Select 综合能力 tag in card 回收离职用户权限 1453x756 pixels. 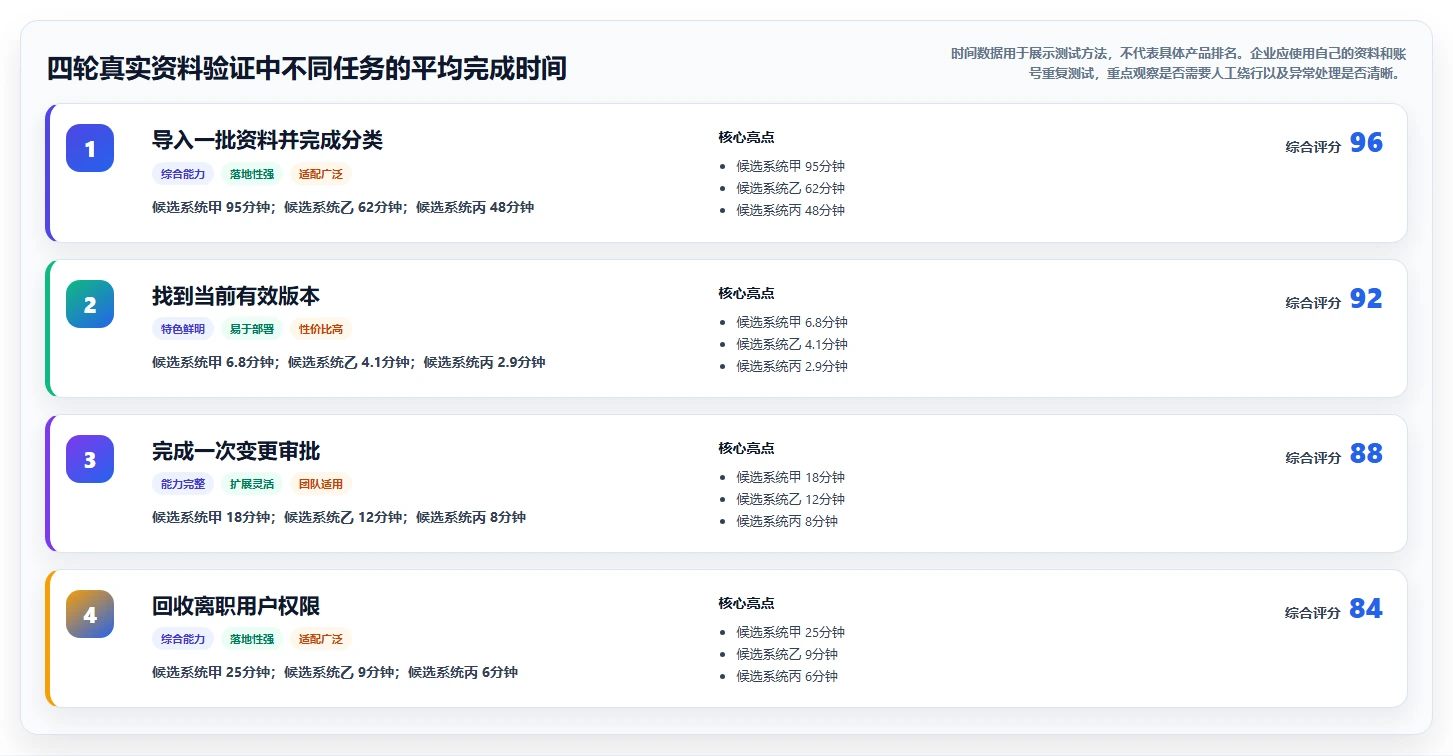click(x=183, y=639)
